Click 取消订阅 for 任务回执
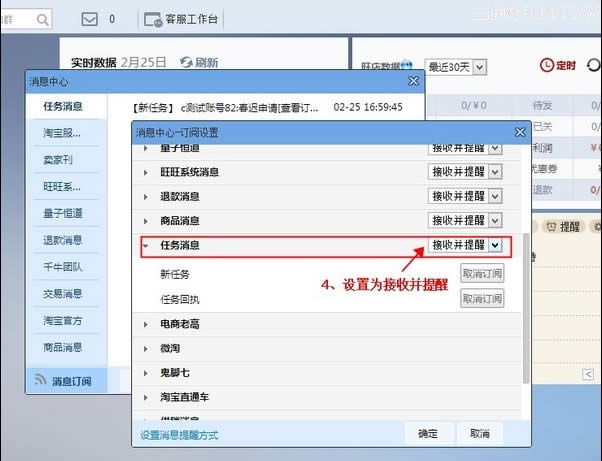The image size is (602, 461). [482, 298]
